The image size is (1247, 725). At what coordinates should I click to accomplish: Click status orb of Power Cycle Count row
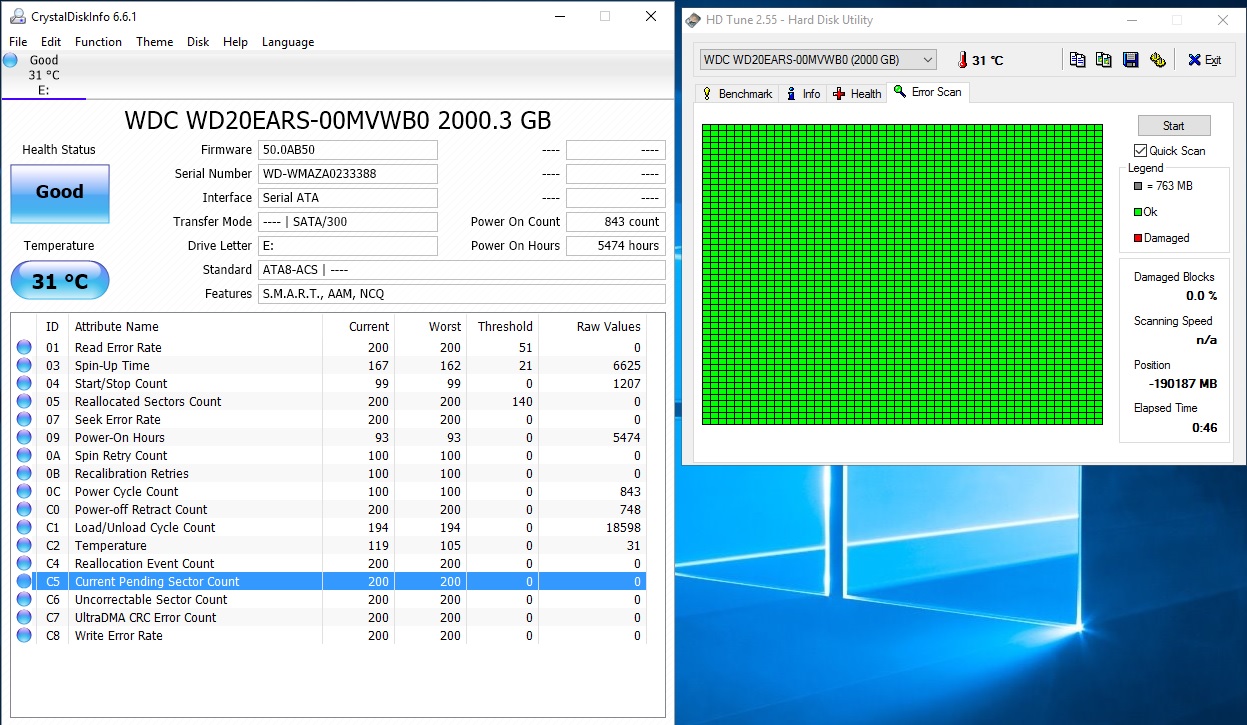(x=24, y=492)
